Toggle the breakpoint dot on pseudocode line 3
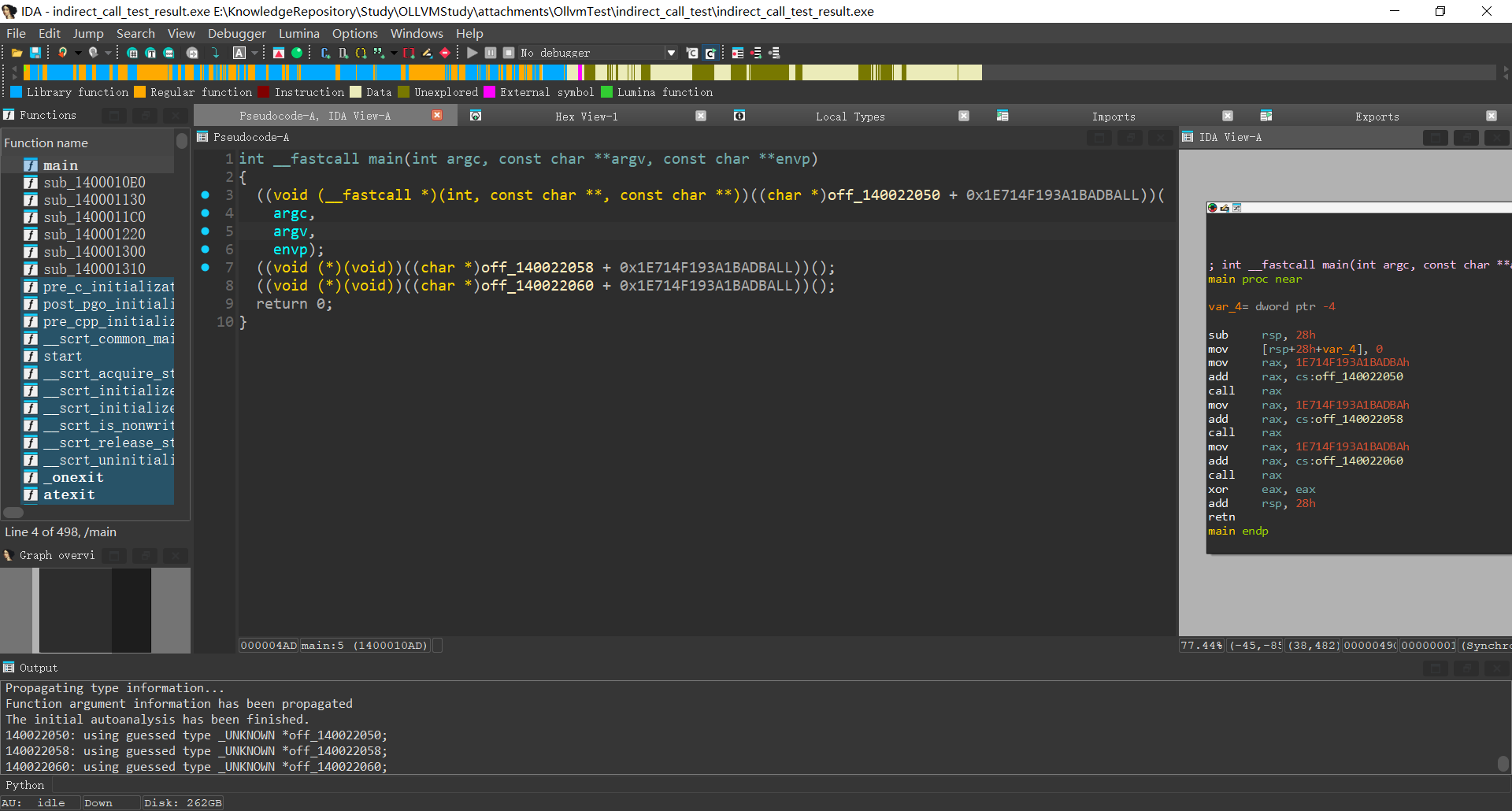The image size is (1512, 811). pos(205,194)
